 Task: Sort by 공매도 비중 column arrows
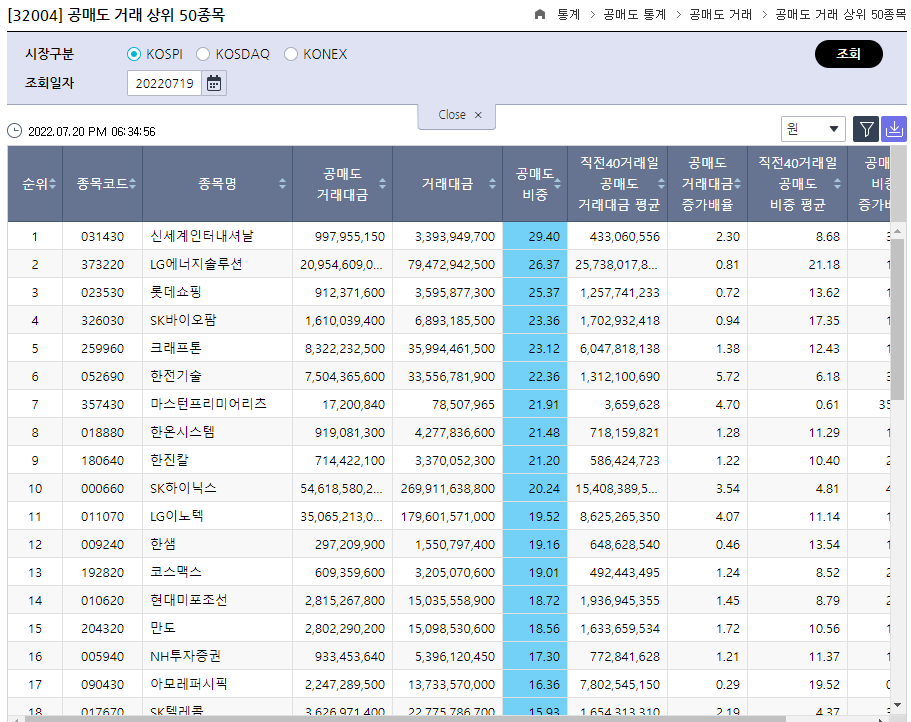(557, 184)
